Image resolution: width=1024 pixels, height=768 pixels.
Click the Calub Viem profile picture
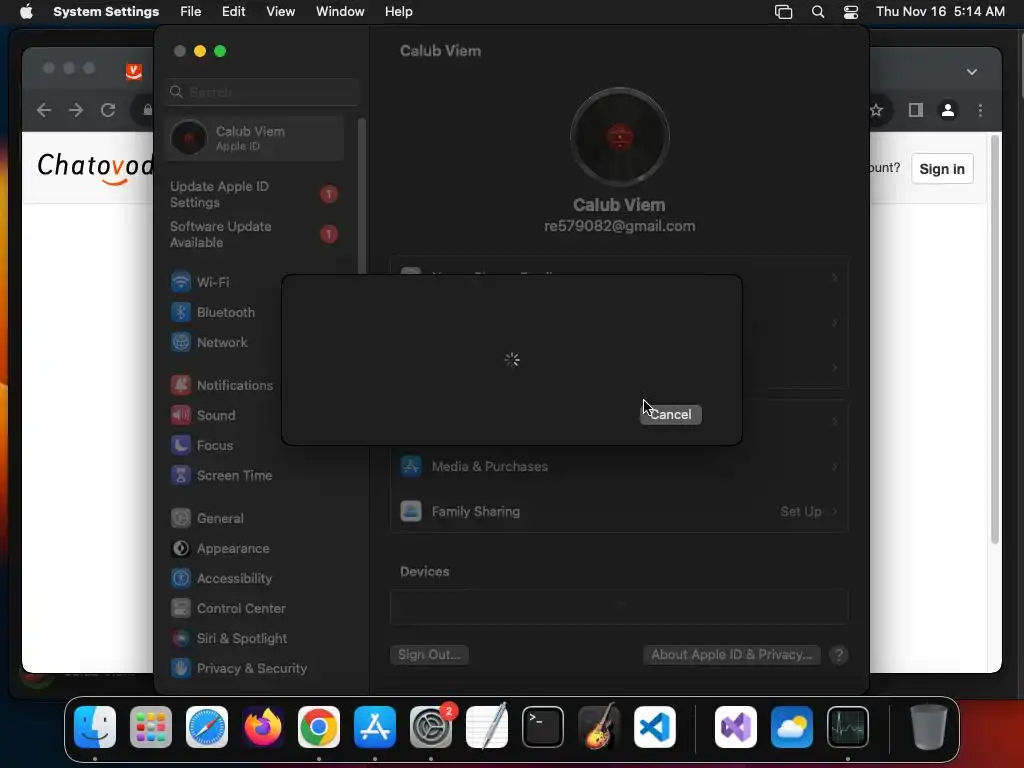(620, 137)
